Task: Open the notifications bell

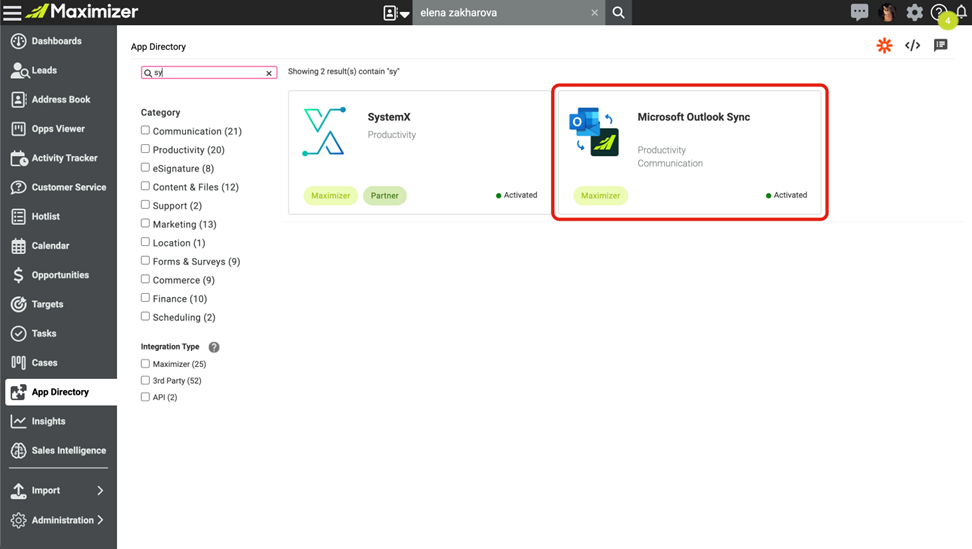Action: click(961, 12)
